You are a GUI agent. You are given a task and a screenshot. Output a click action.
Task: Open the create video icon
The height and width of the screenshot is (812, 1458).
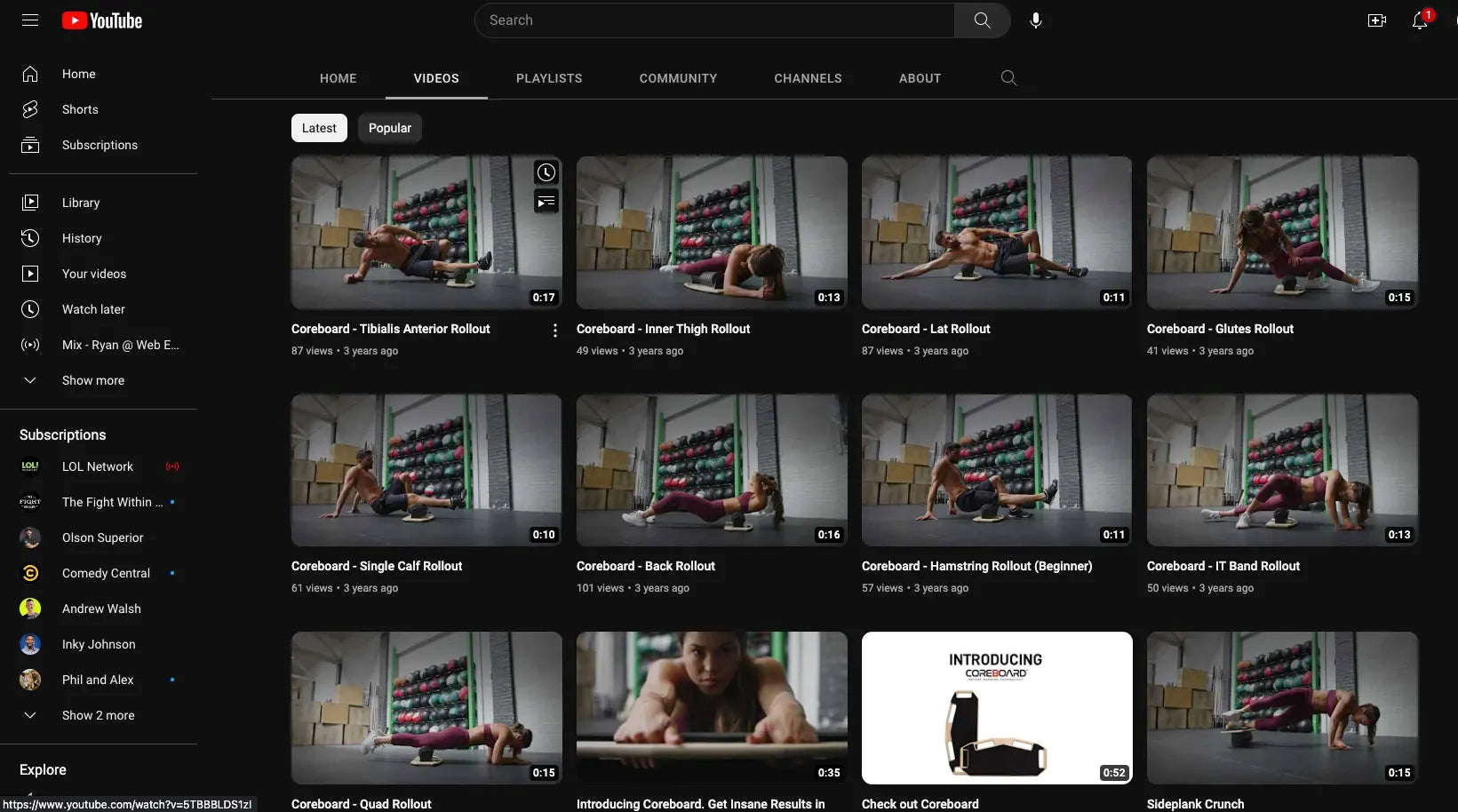[1376, 20]
